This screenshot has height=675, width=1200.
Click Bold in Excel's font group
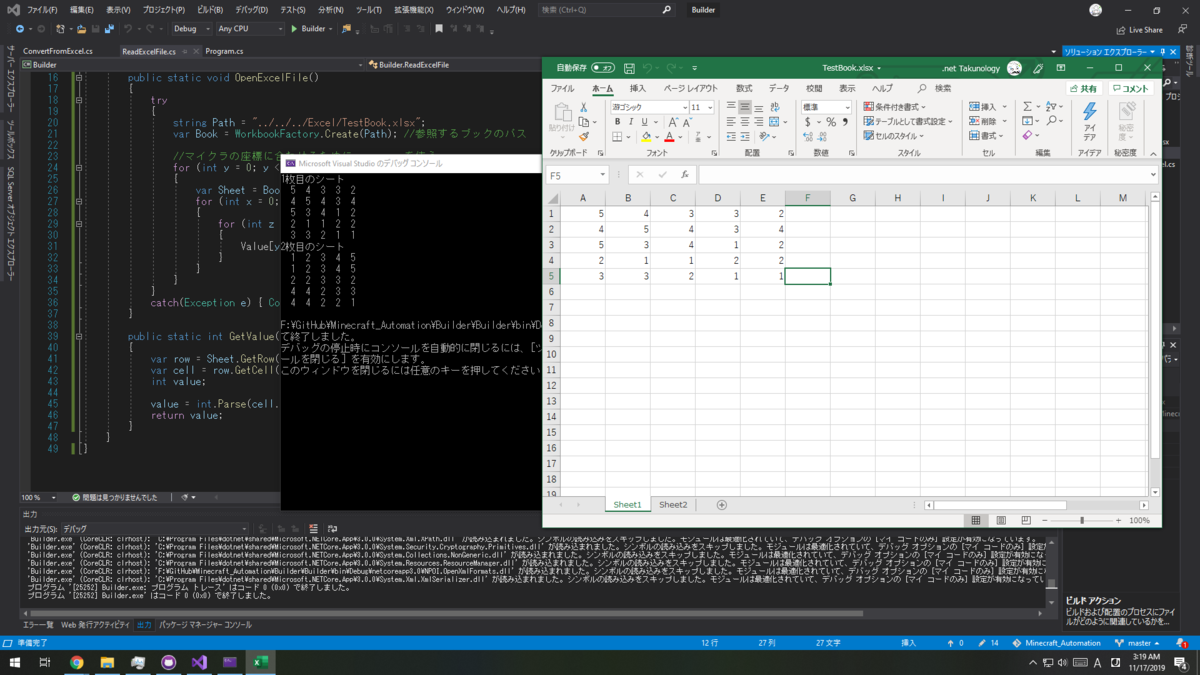617,122
